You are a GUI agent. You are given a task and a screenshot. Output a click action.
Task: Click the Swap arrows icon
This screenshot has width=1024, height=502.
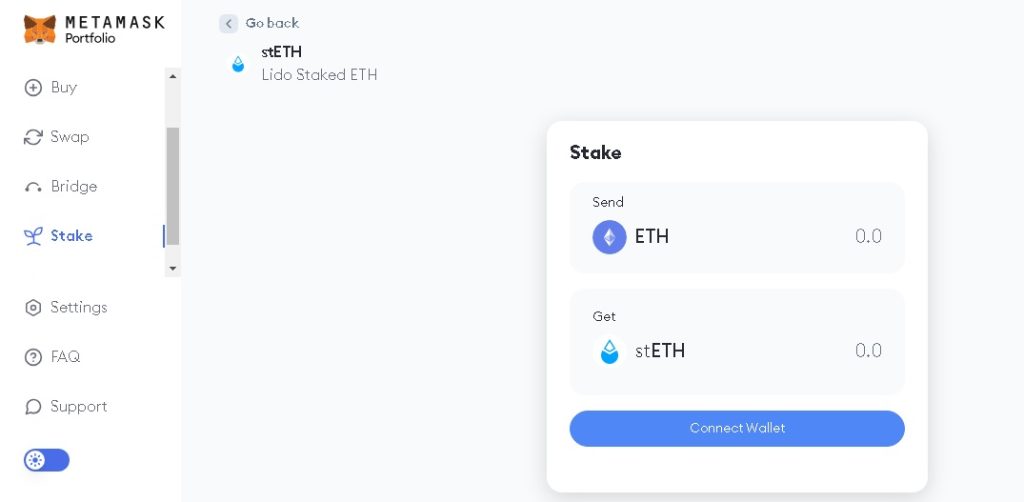tap(33, 137)
